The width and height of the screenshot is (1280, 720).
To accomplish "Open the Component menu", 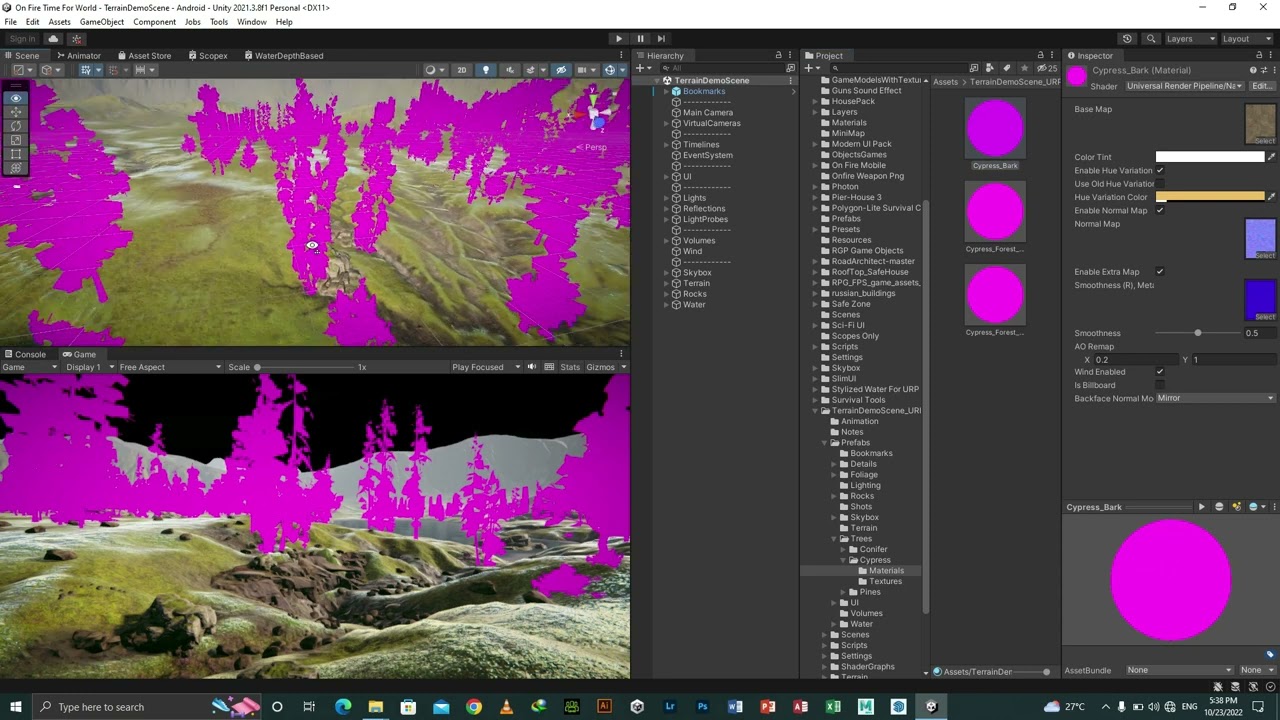I will [154, 22].
